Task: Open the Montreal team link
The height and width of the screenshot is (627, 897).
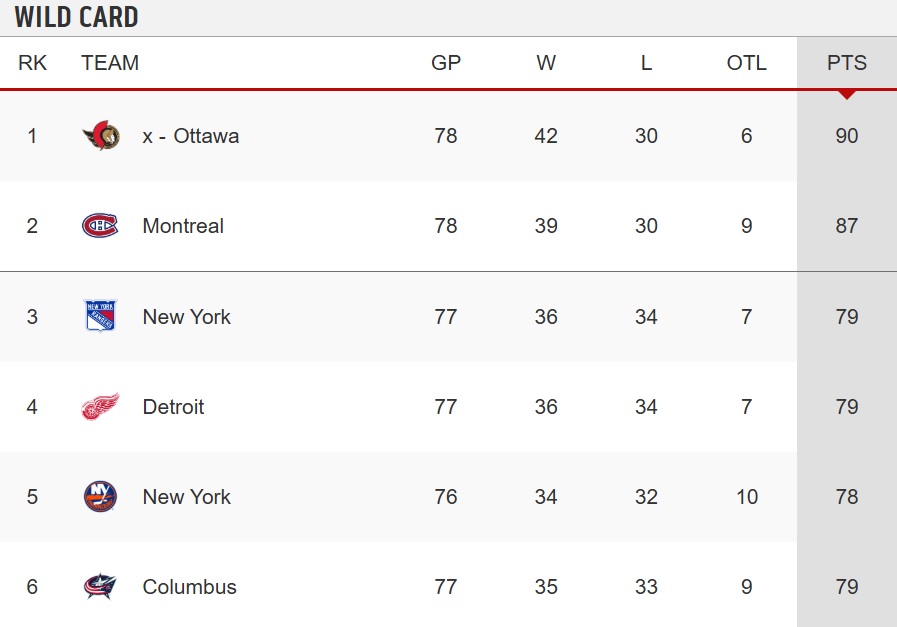Action: tap(183, 226)
